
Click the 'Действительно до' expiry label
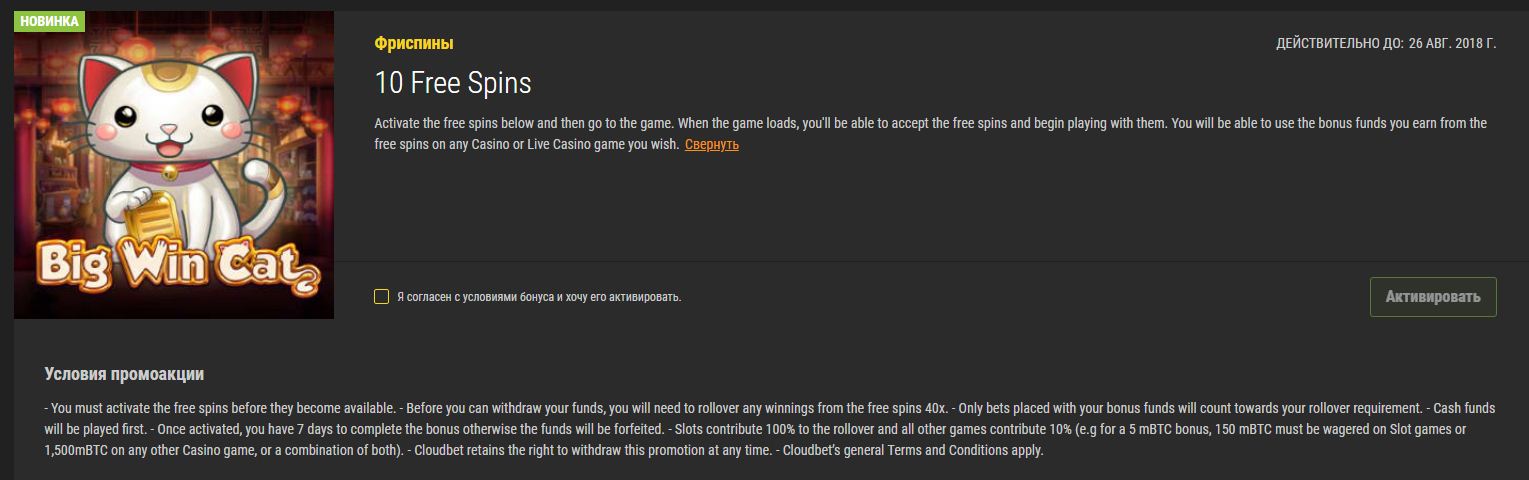click(1339, 44)
